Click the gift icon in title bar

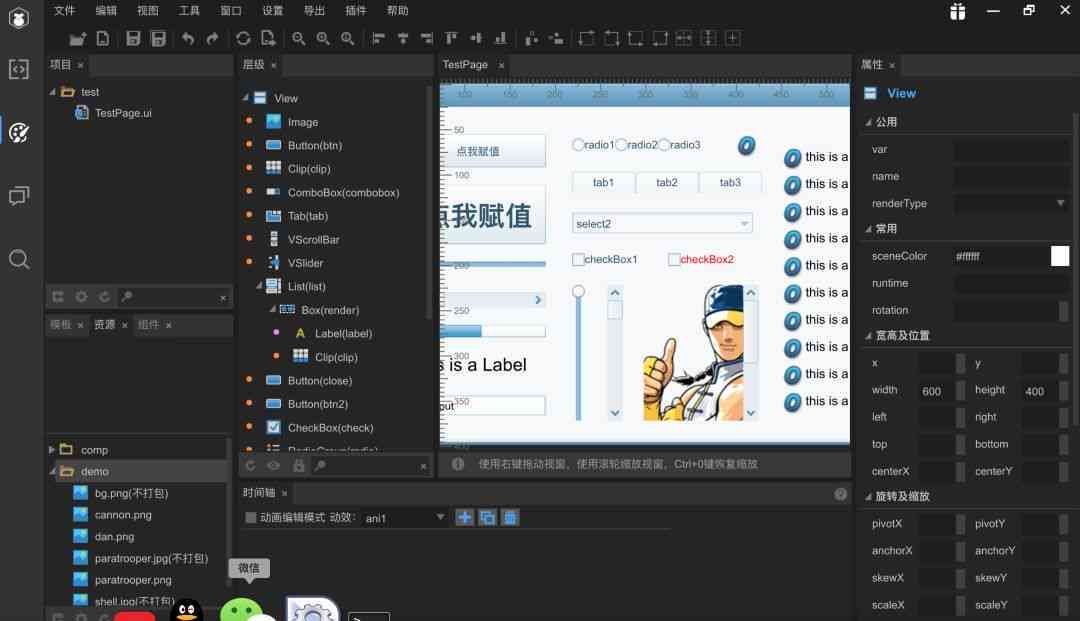click(957, 11)
